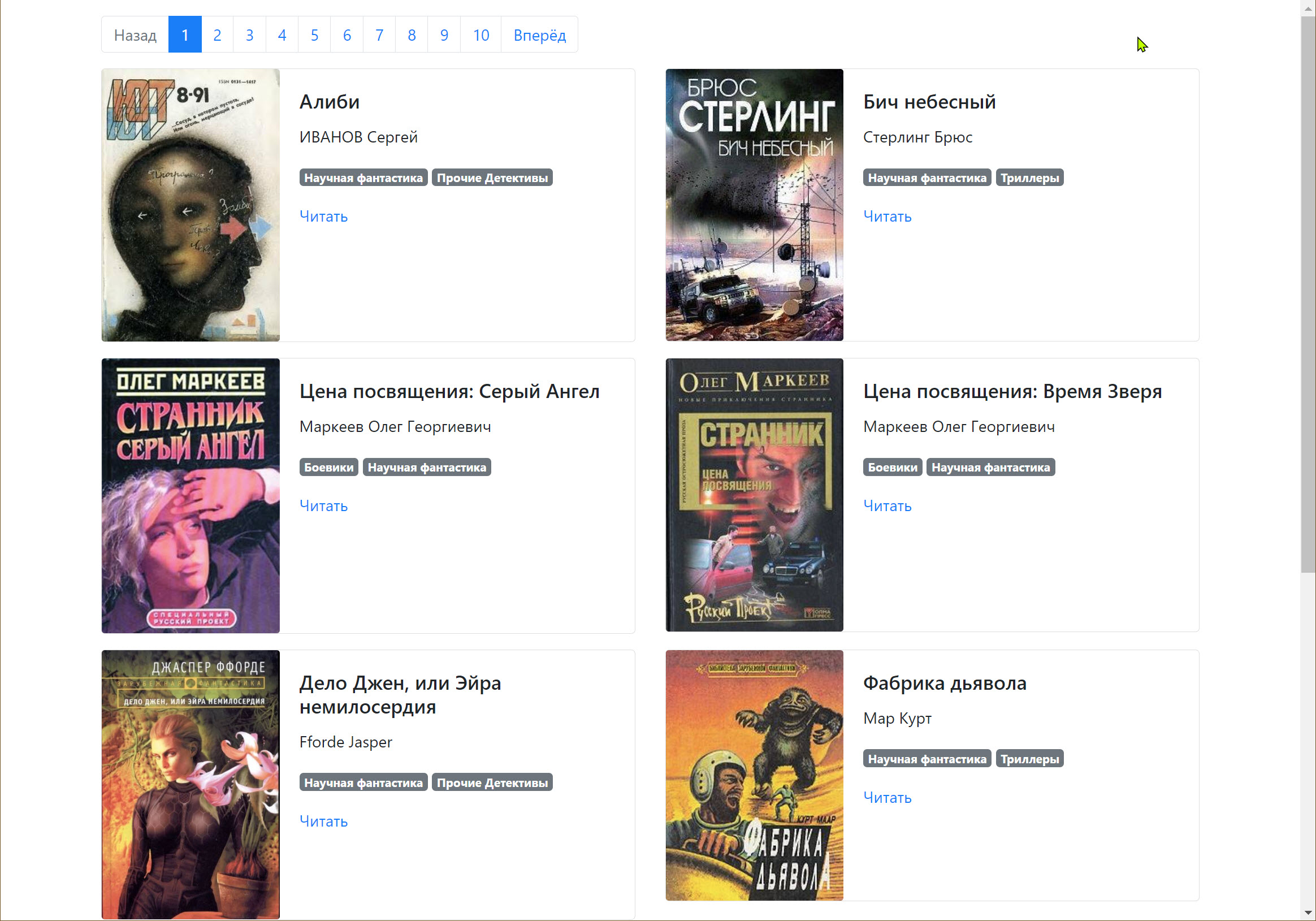Click the Алиби magazine cover thumbnail
The height and width of the screenshot is (921, 1316).
pos(191,205)
